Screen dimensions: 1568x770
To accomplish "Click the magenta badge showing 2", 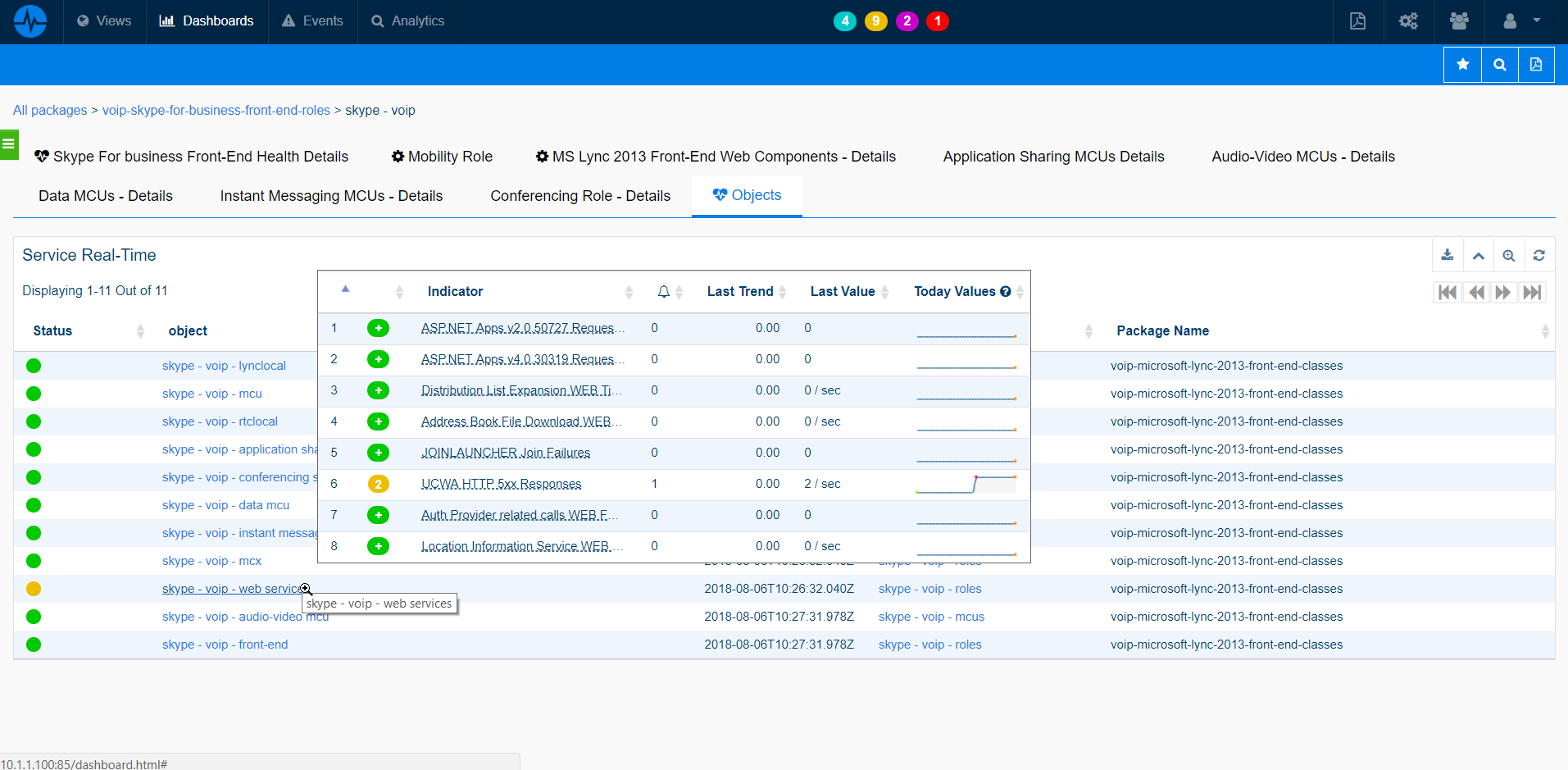I will tap(907, 21).
